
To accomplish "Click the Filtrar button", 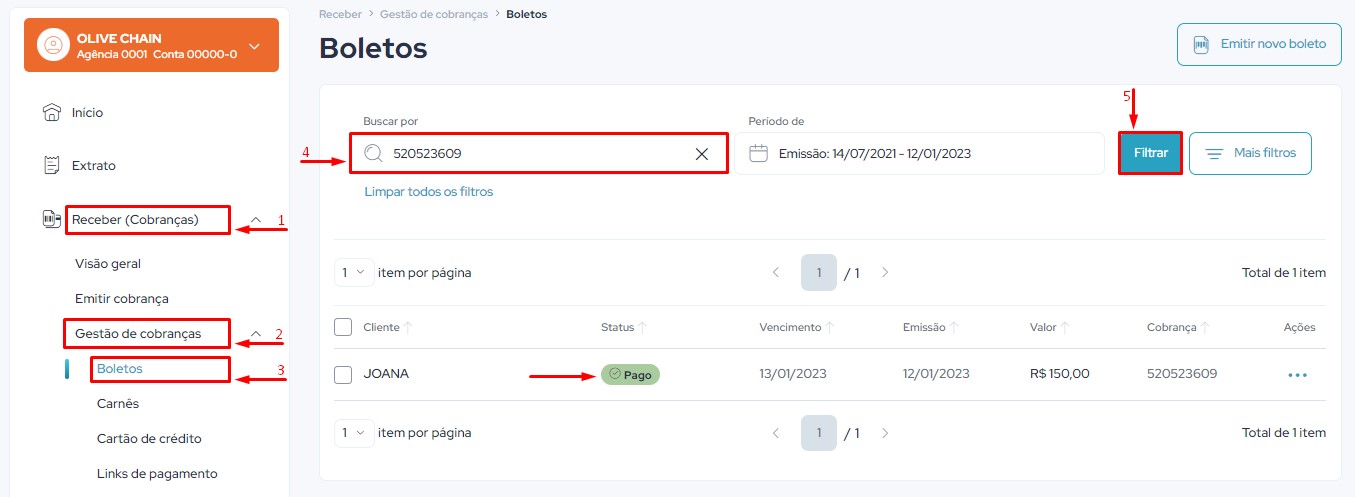I will click(1151, 154).
